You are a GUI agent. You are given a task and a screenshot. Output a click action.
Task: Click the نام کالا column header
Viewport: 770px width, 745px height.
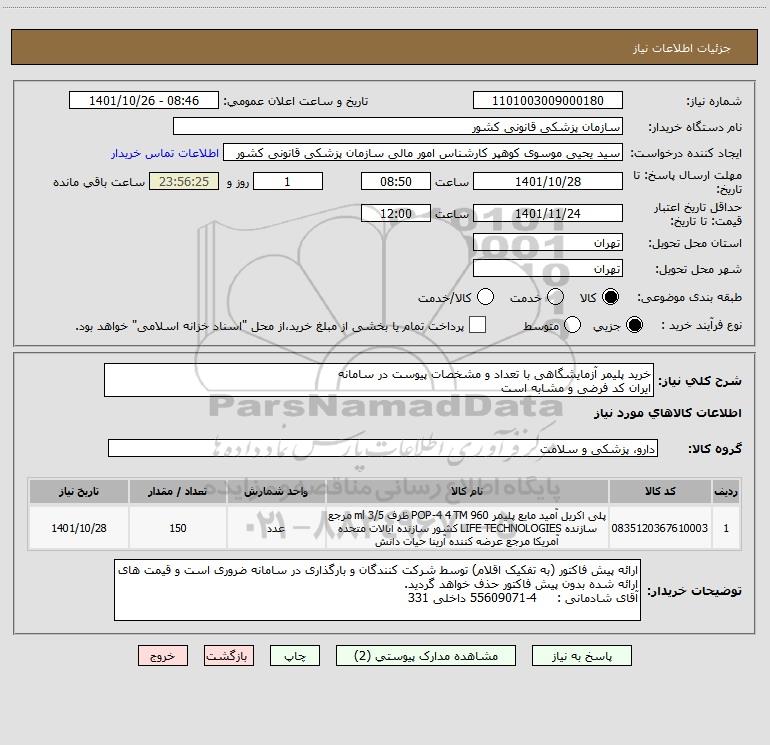[x=467, y=491]
